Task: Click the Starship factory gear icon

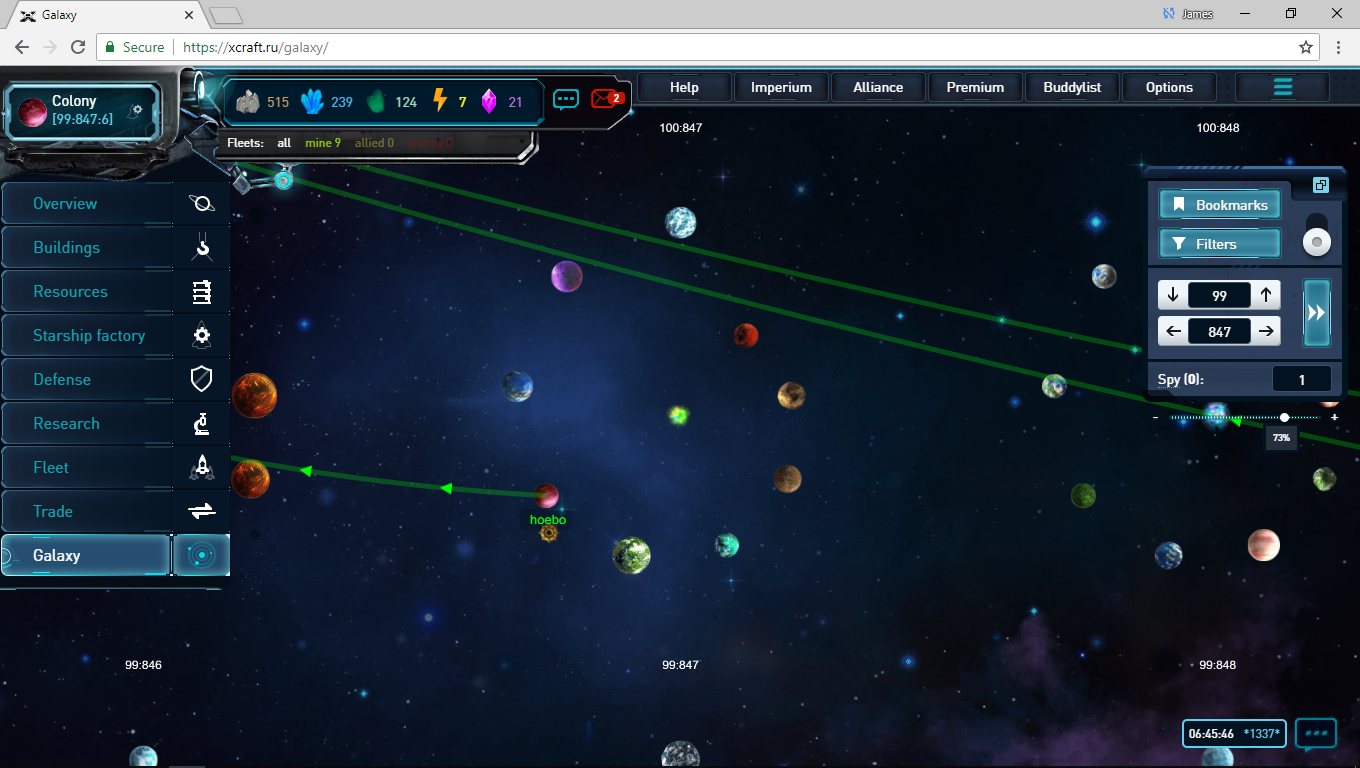Action: click(202, 336)
